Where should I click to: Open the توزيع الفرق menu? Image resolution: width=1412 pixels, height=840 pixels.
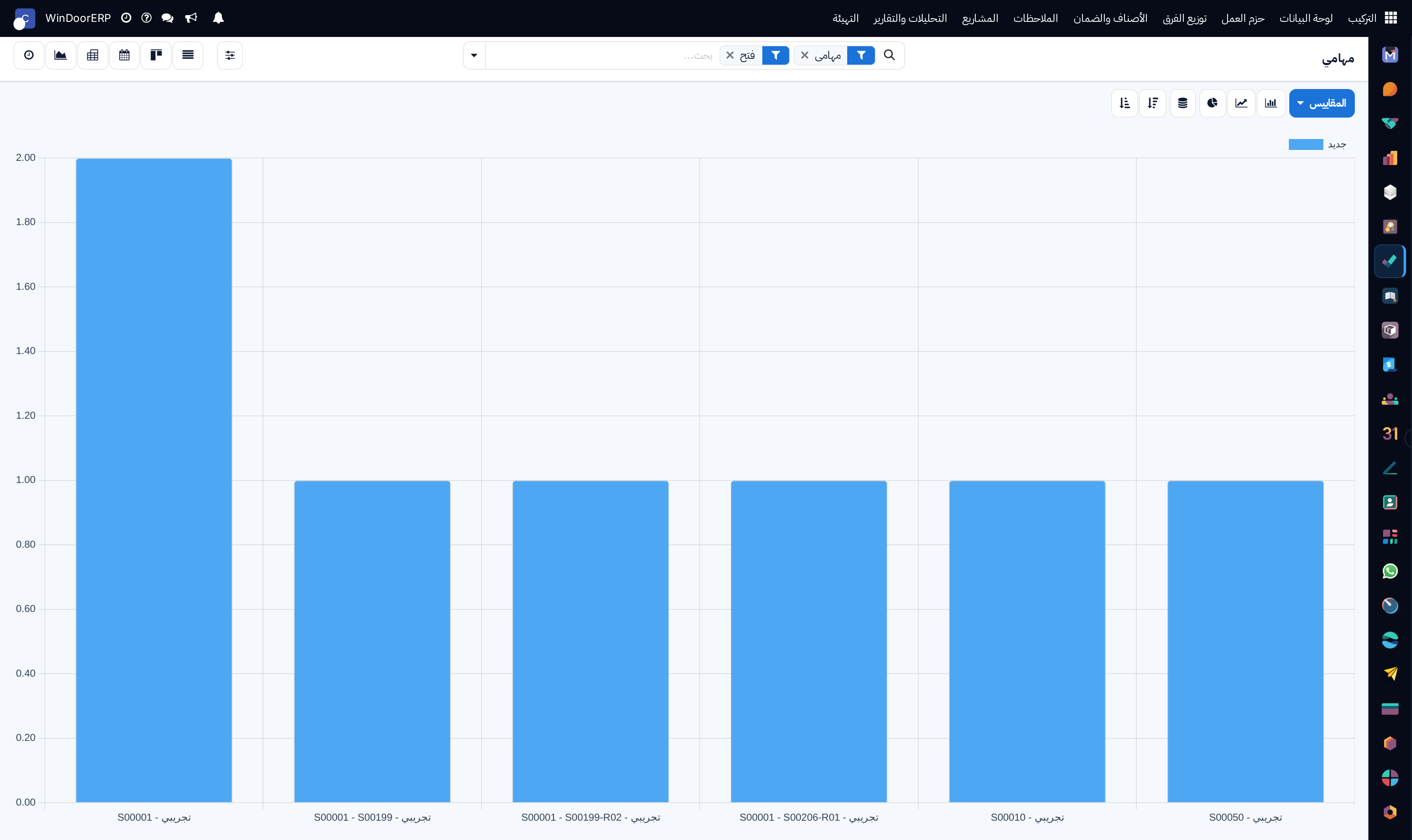coord(1184,18)
